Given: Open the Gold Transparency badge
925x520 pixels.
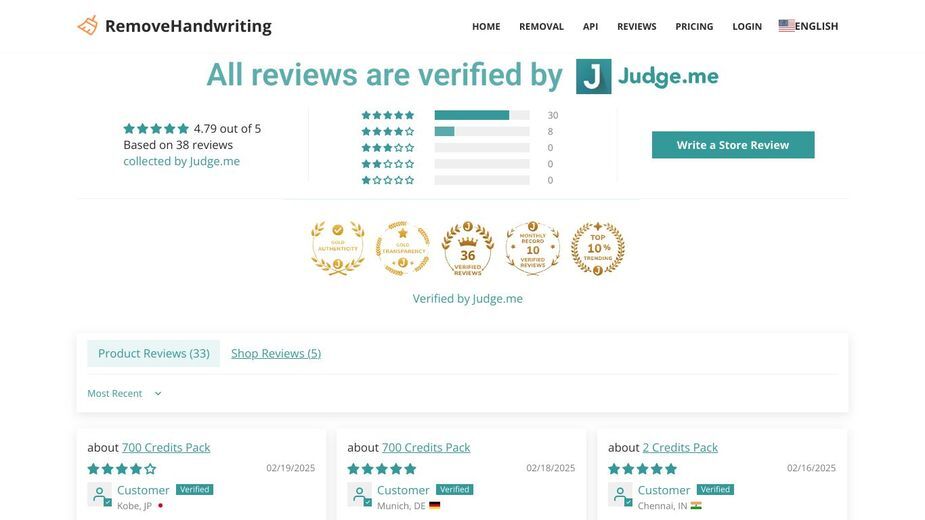Looking at the screenshot, I should pyautogui.click(x=403, y=248).
